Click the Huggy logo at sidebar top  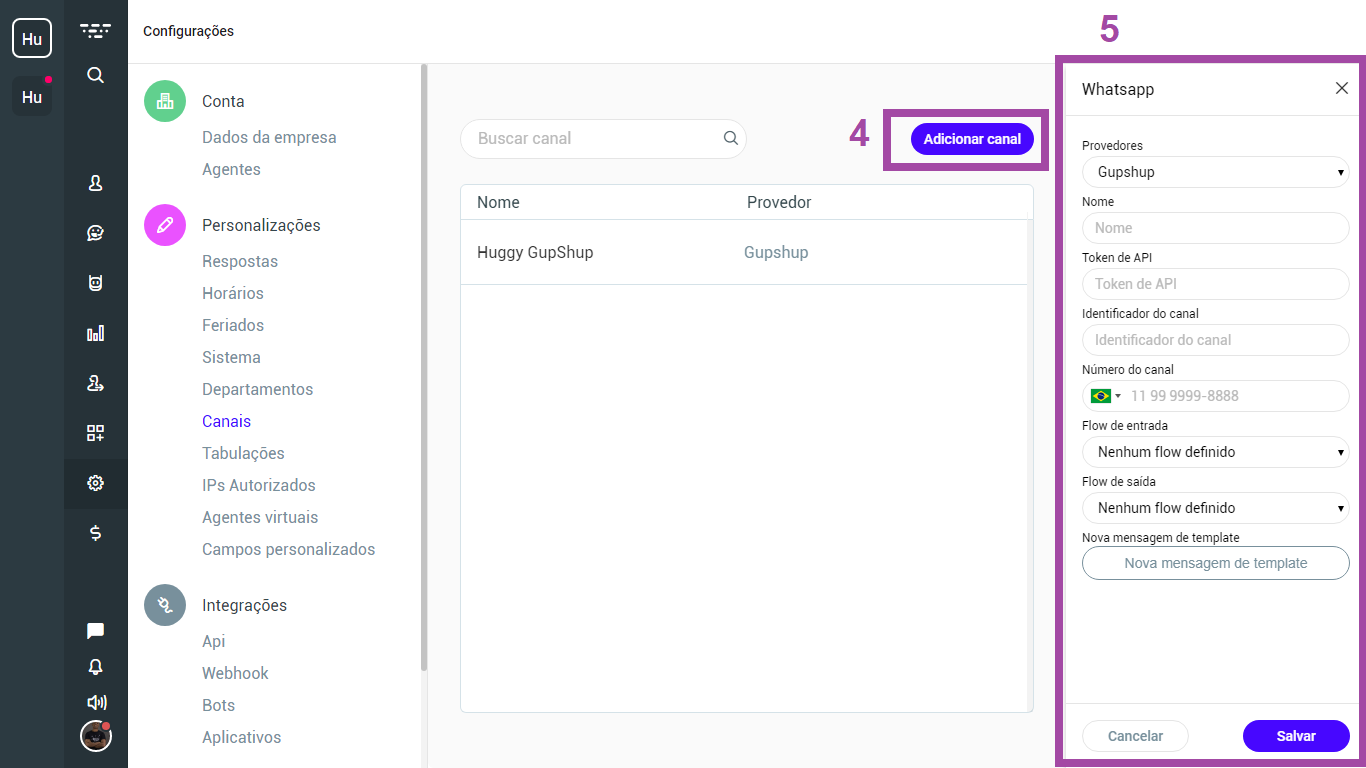click(95, 31)
